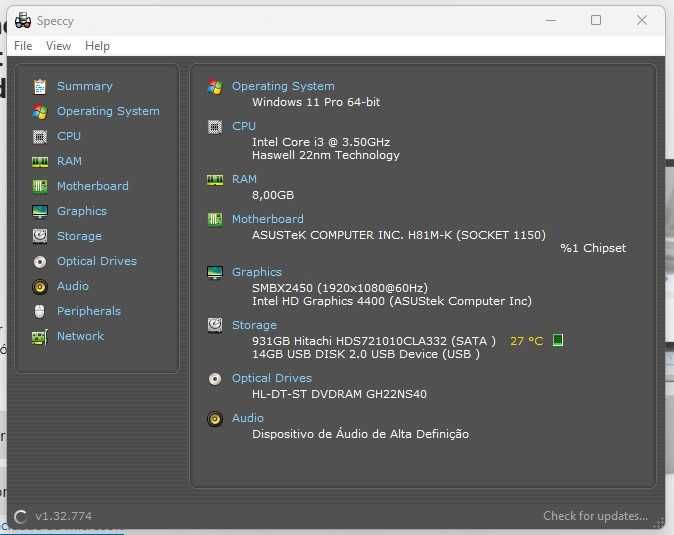Image resolution: width=674 pixels, height=535 pixels.
Task: Select the Network card icon in sidebar
Action: click(x=40, y=337)
